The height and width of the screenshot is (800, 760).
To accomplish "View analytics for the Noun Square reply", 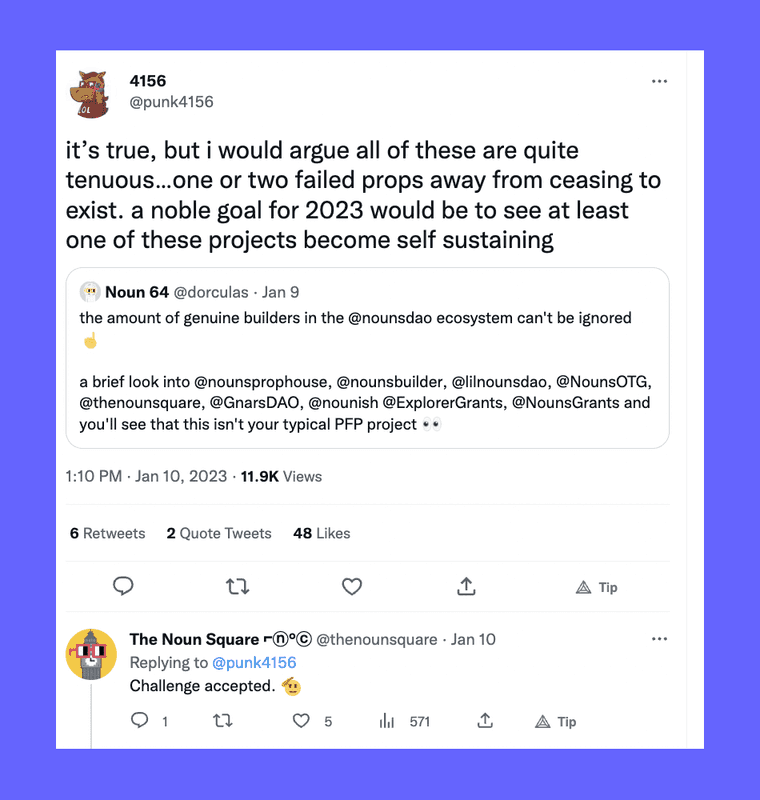I will pos(387,720).
